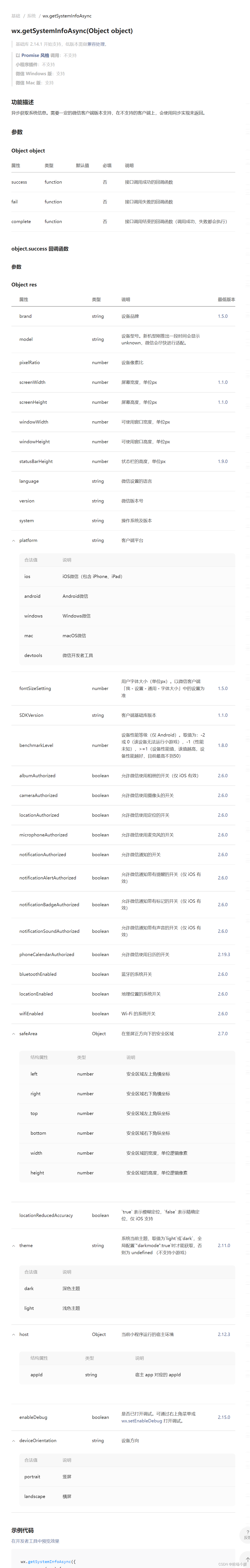This screenshot has width=250, height=1568.
Task: Click the 功能描述 heading
Action: click(x=22, y=102)
